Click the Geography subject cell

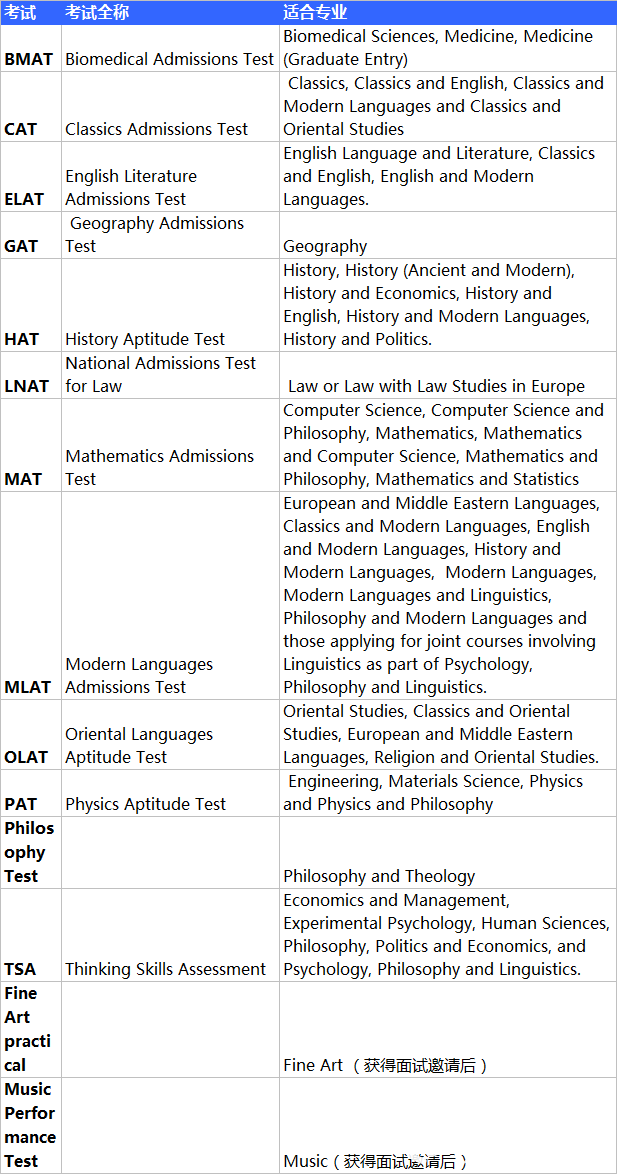tap(448, 235)
